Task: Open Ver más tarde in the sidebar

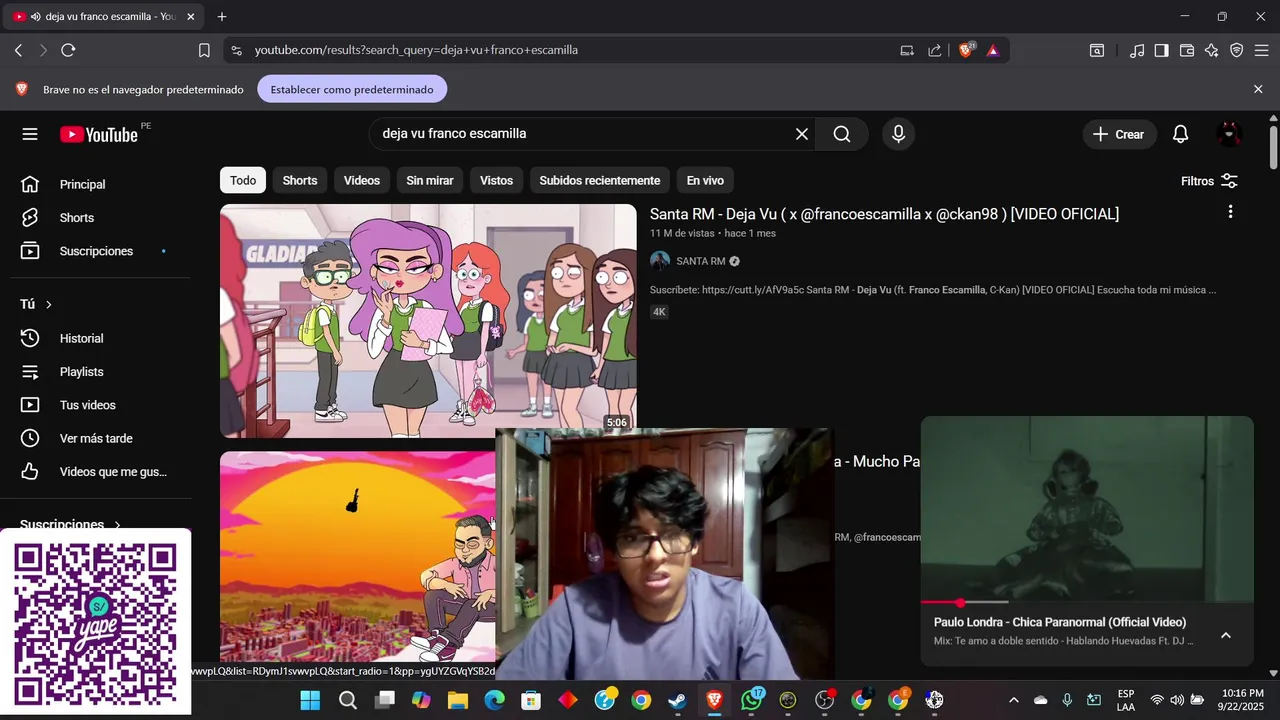Action: coord(96,438)
